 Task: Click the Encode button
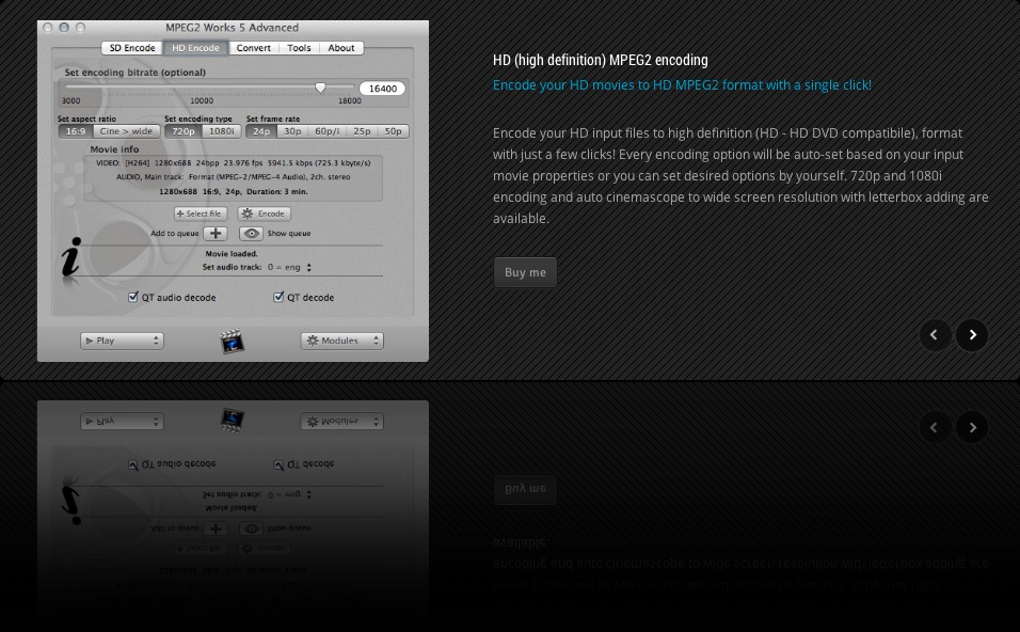point(264,213)
